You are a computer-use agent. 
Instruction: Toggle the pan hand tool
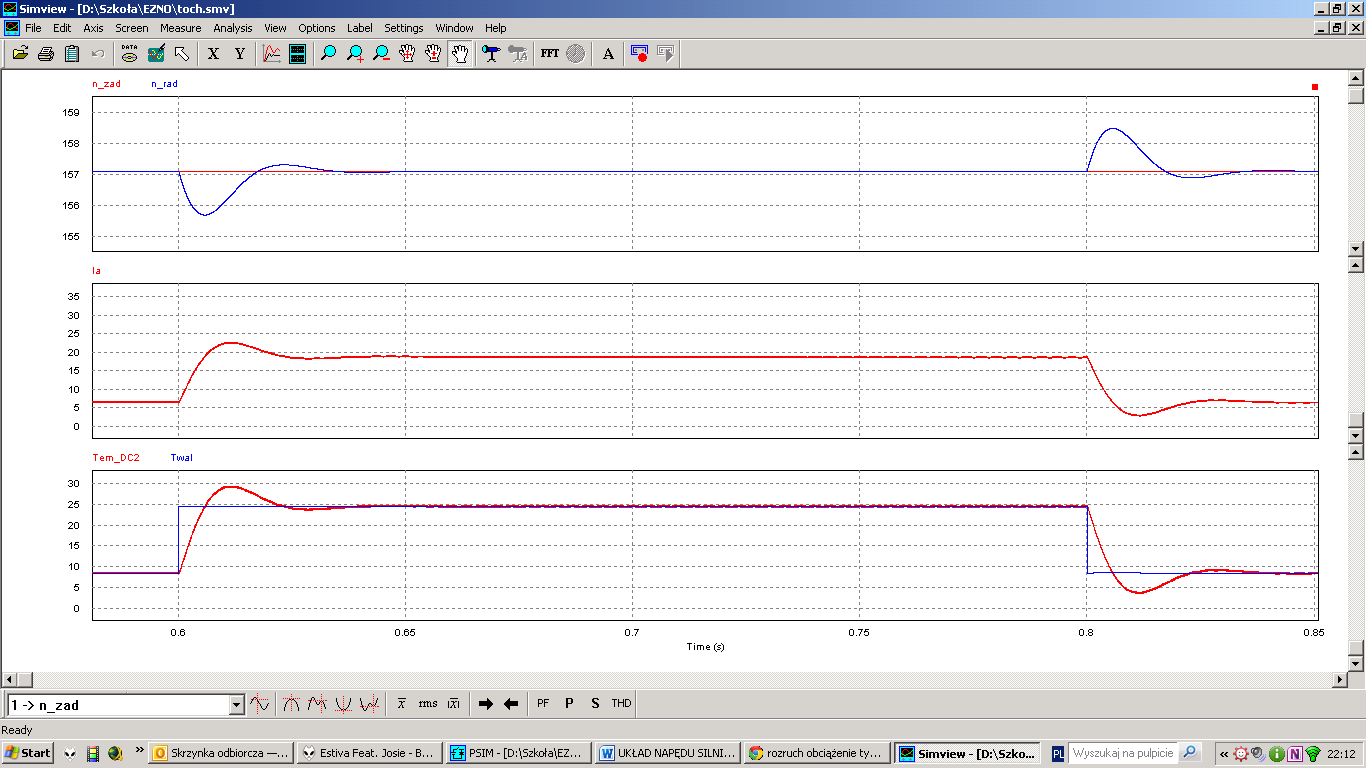point(459,54)
